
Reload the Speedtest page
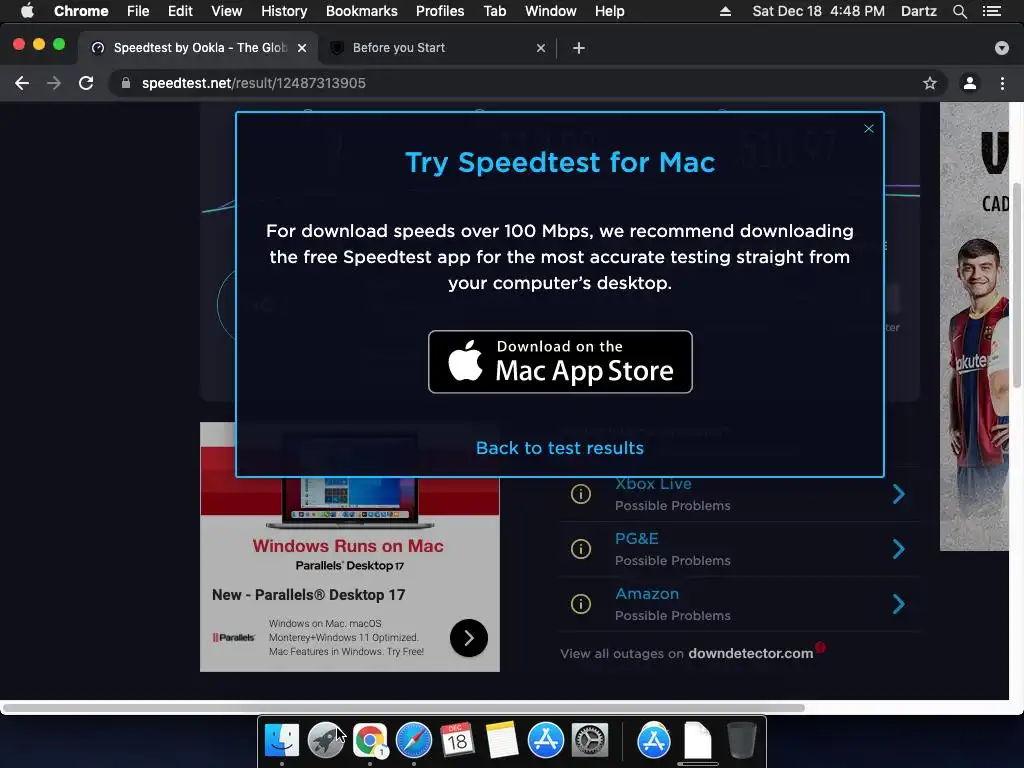pos(86,83)
